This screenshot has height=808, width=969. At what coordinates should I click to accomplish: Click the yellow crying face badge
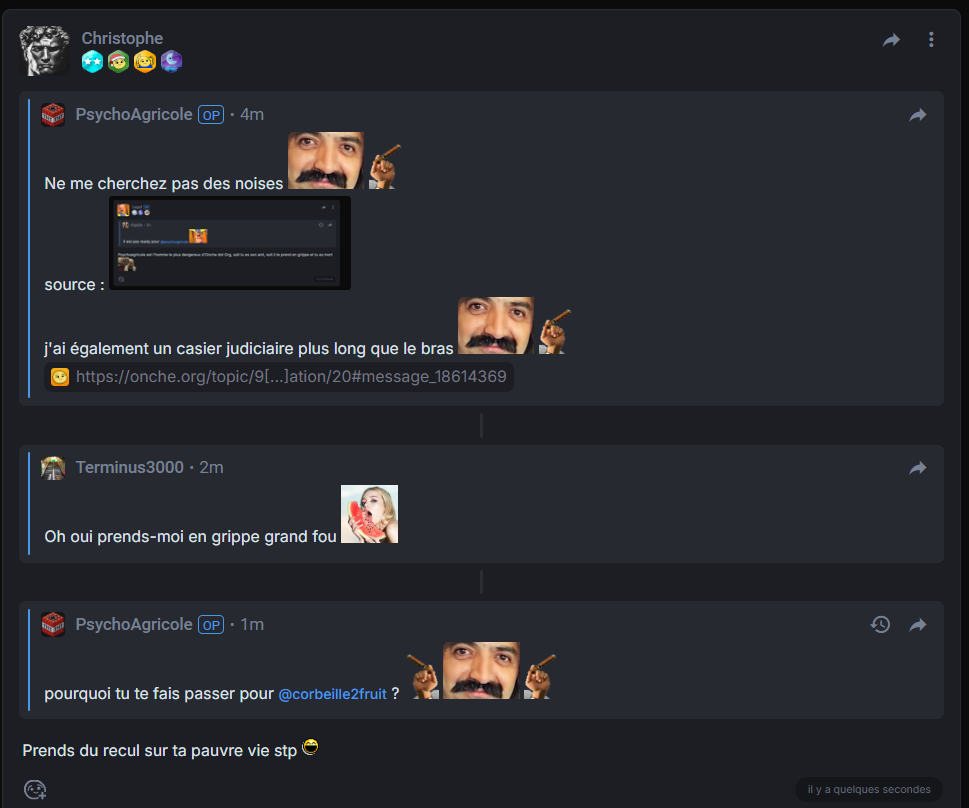(145, 62)
